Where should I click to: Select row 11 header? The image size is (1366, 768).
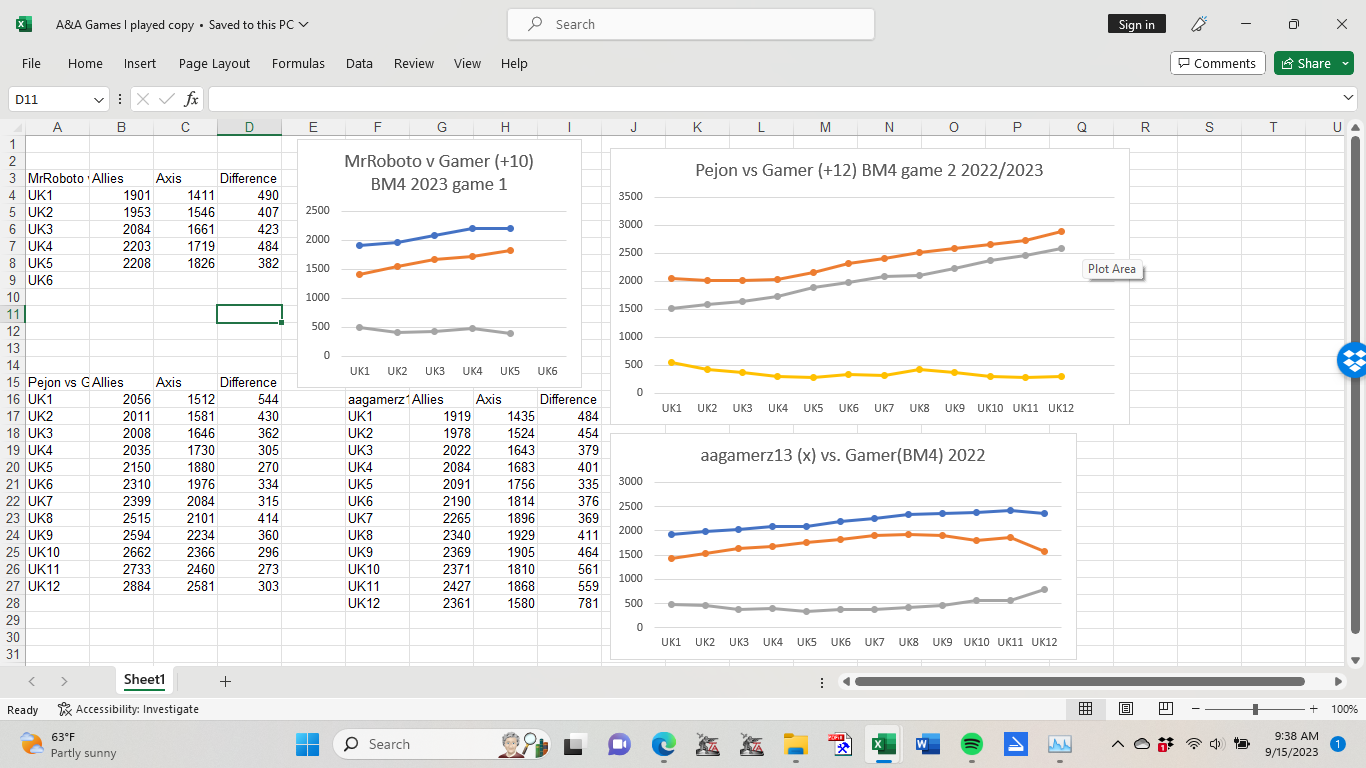pyautogui.click(x=12, y=314)
